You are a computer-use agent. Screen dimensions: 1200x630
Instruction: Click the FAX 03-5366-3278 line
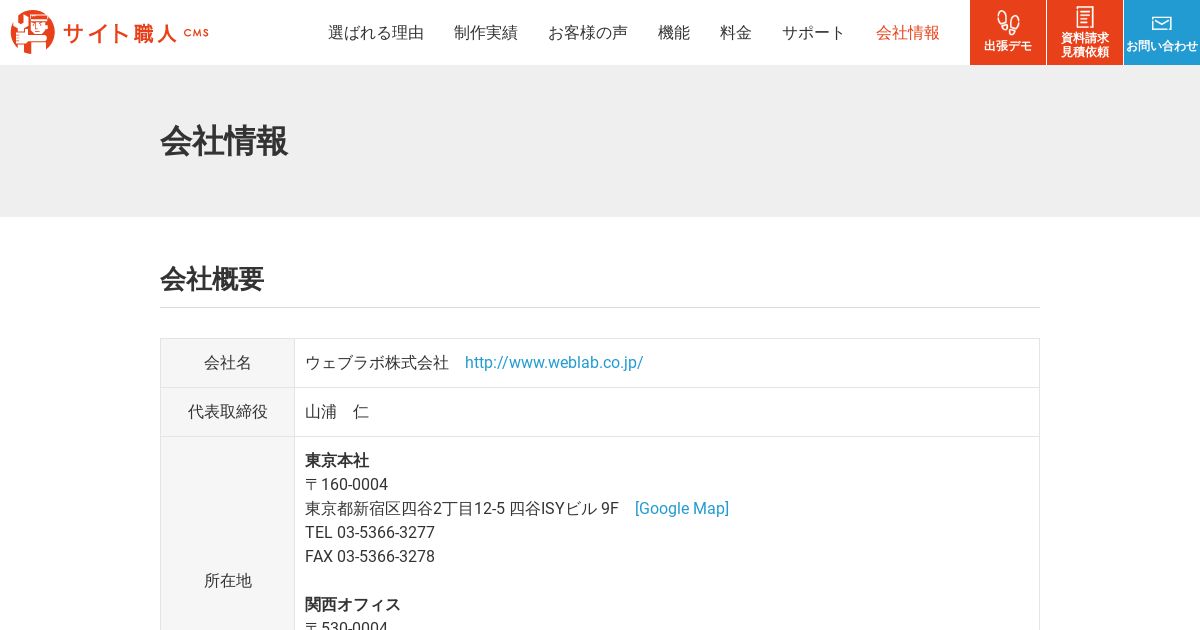pyautogui.click(x=370, y=557)
